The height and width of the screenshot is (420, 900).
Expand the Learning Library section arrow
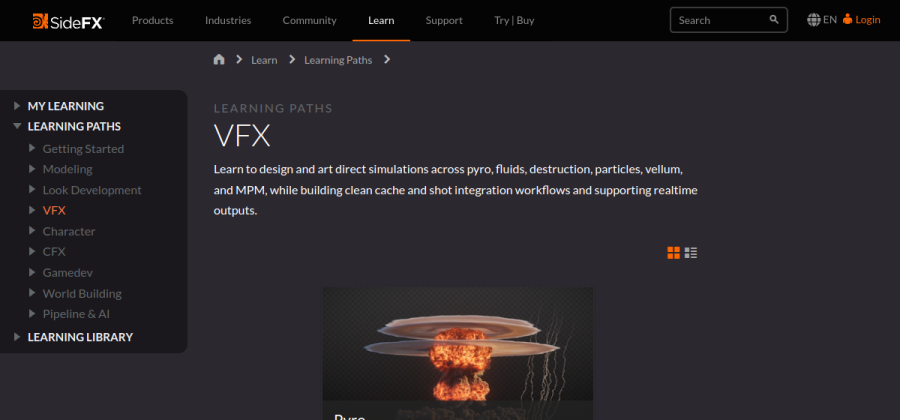click(17, 337)
